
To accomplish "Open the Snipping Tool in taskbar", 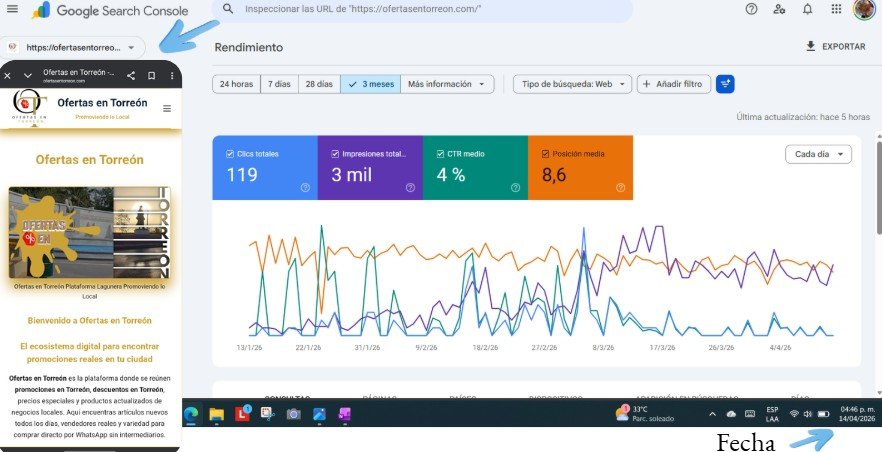I will tap(268, 414).
